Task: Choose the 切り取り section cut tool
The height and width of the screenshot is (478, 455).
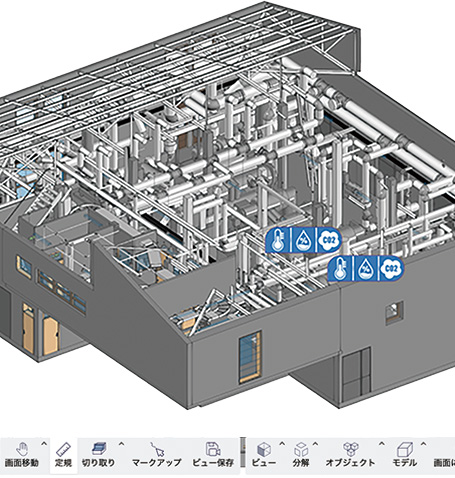Action: click(x=99, y=455)
